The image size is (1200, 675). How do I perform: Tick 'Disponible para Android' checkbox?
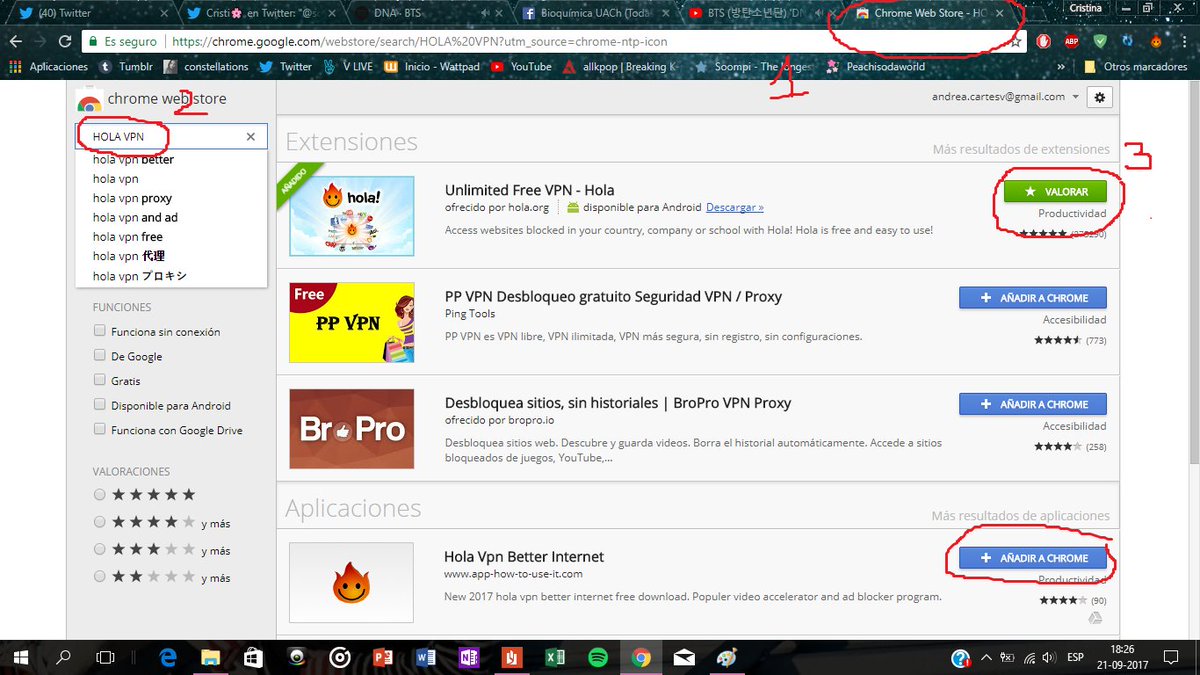[x=99, y=405]
